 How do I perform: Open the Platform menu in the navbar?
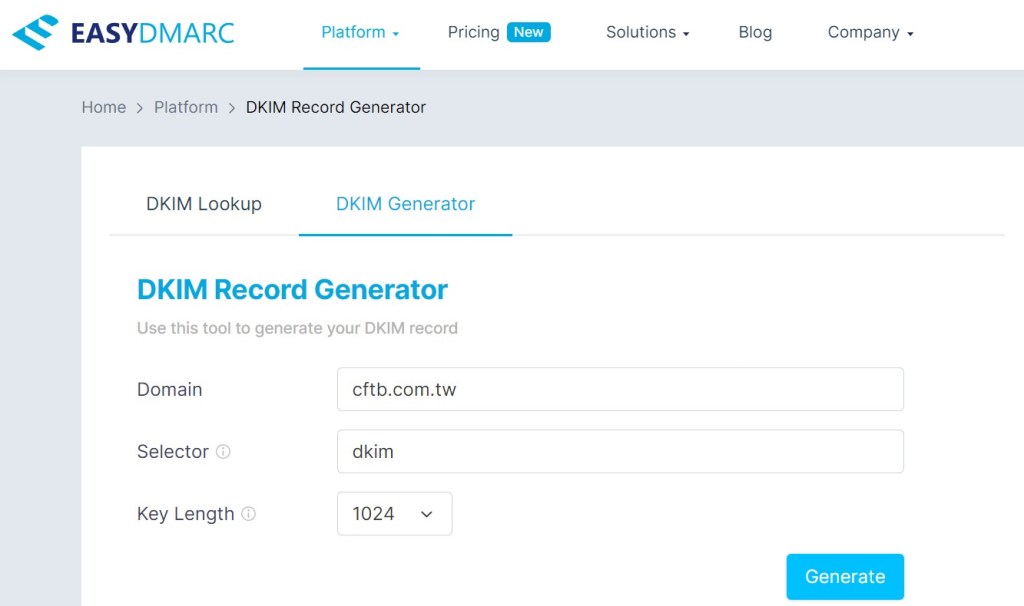[x=360, y=32]
